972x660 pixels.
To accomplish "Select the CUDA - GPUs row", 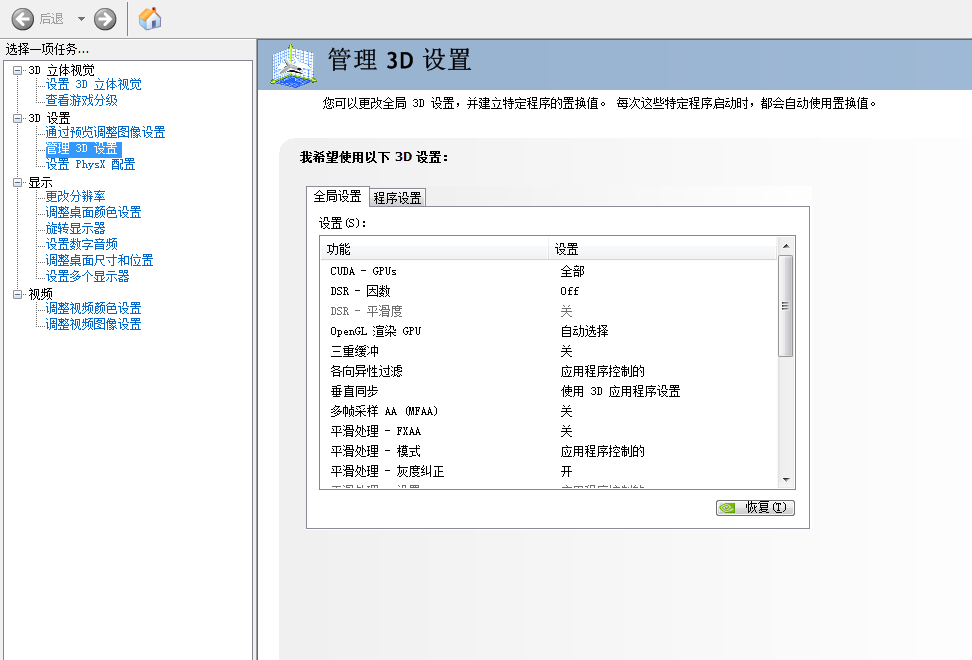I will pyautogui.click(x=549, y=271).
